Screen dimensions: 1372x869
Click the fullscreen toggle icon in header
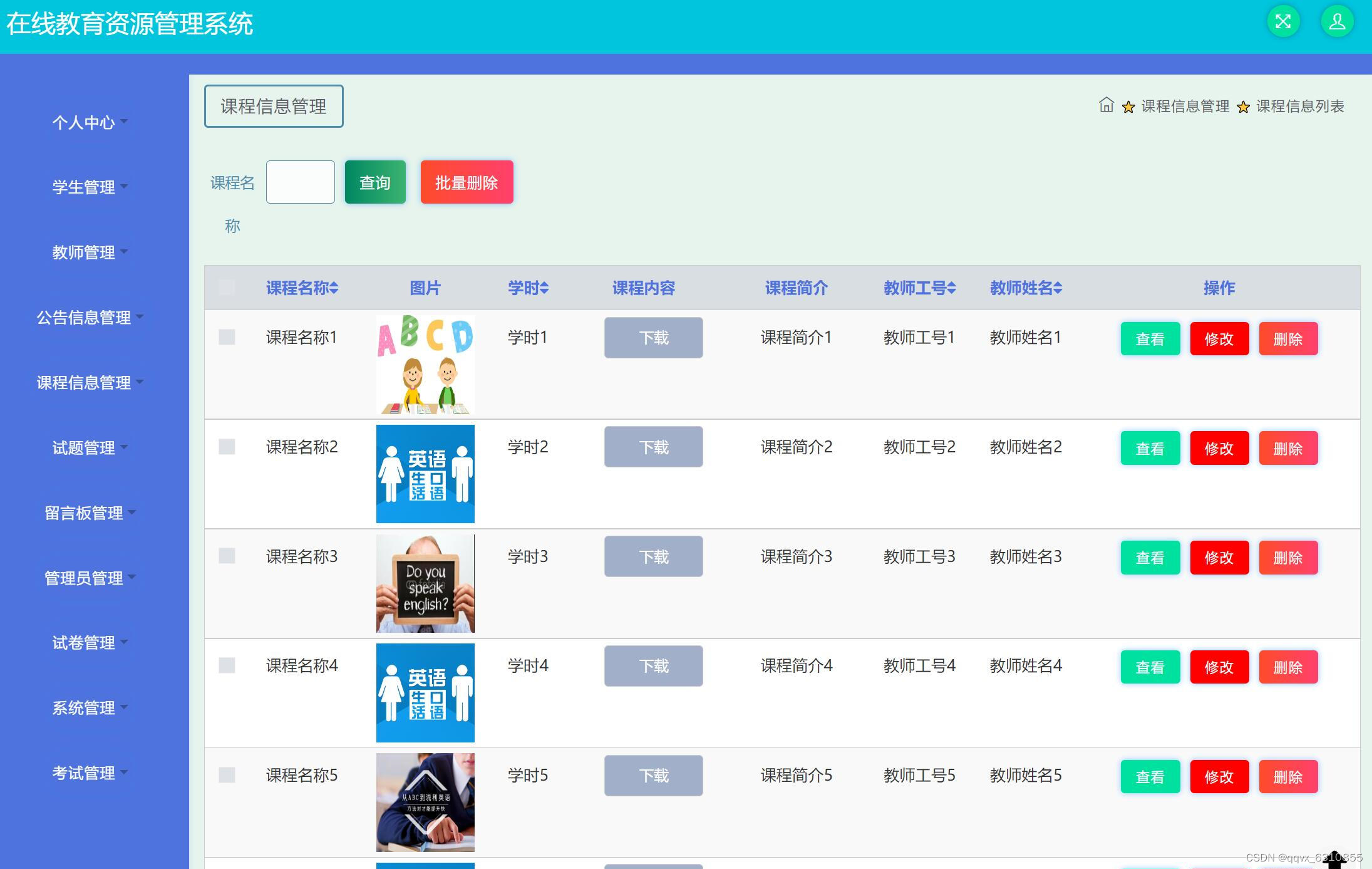(1283, 22)
